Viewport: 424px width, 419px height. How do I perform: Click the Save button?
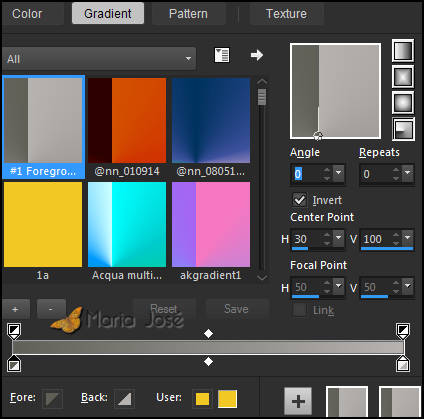(x=236, y=309)
